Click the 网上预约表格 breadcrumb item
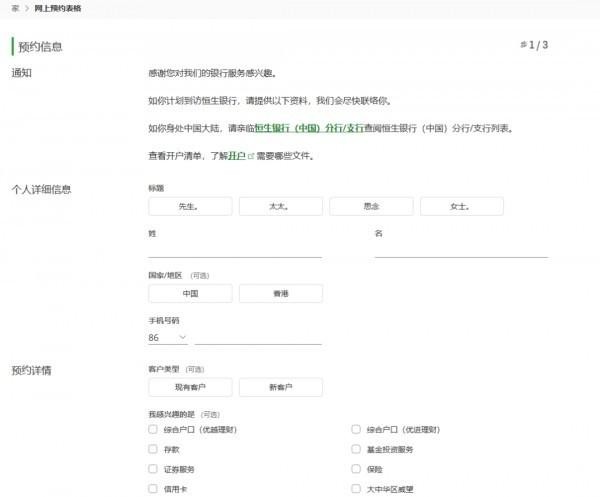Image resolution: width=600 pixels, height=497 pixels. pos(58,8)
